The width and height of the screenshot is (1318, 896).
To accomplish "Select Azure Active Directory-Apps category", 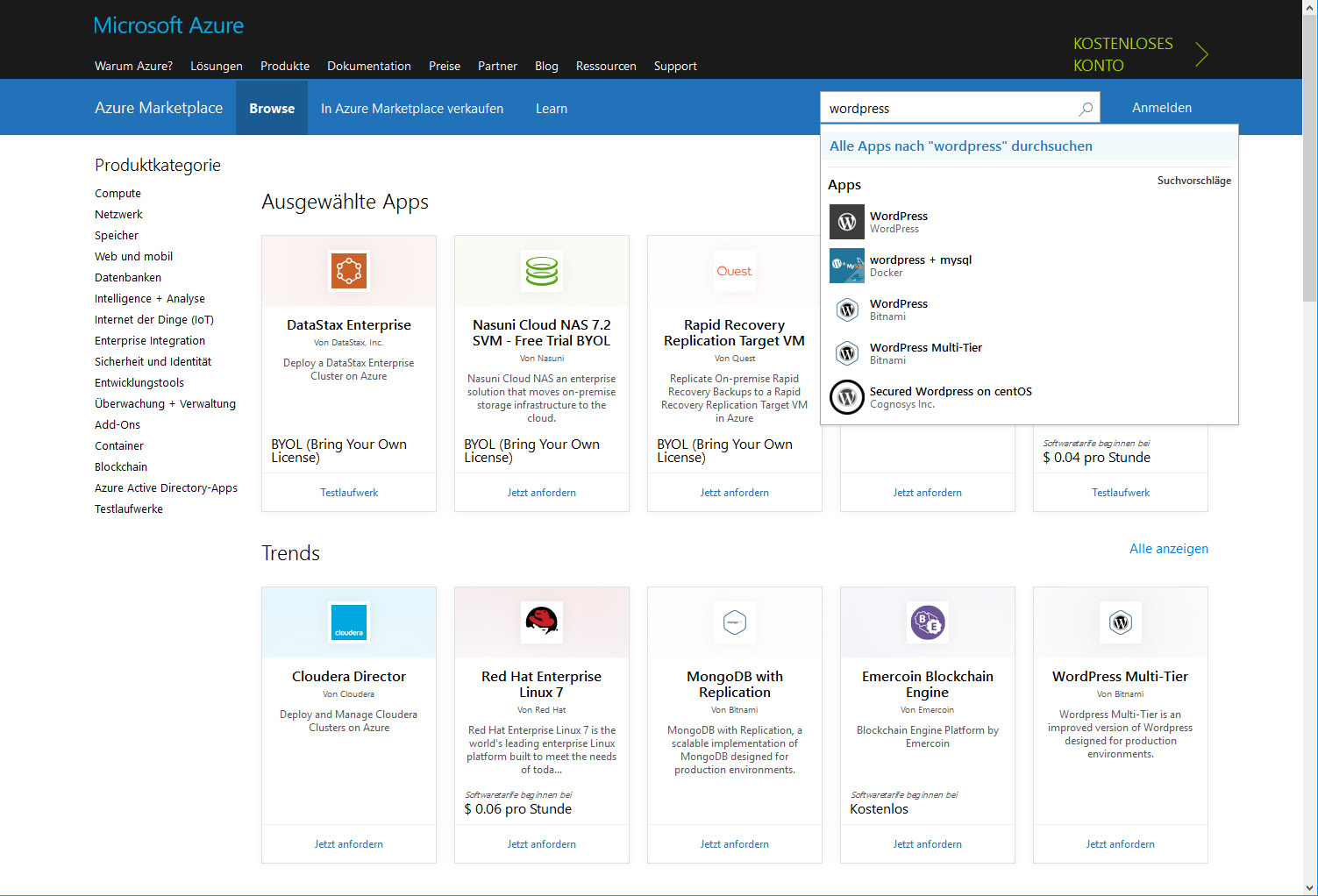I will 166,488.
